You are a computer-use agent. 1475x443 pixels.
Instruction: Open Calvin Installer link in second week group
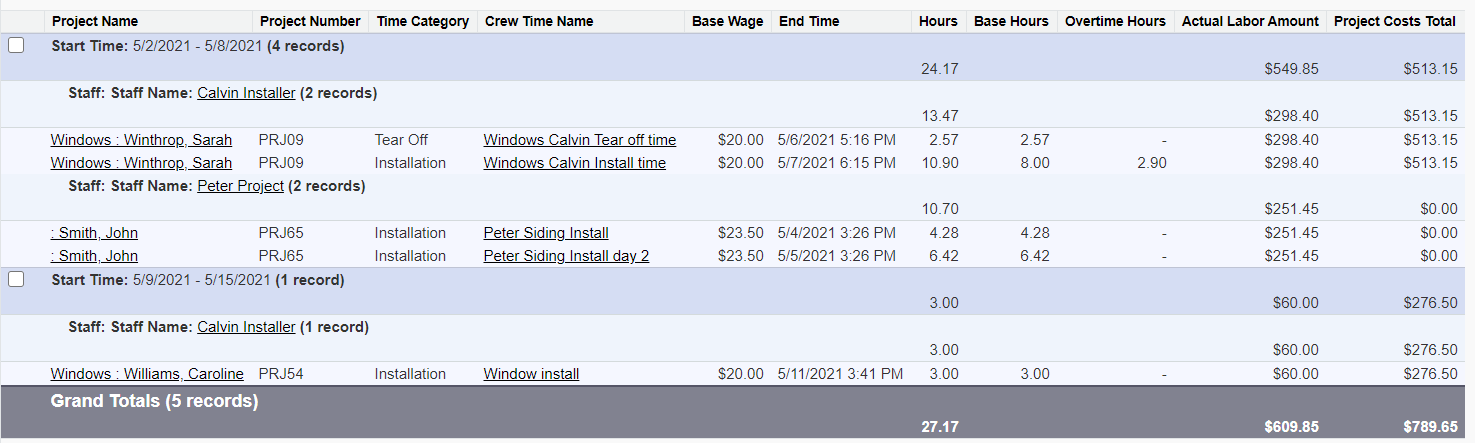coord(246,327)
